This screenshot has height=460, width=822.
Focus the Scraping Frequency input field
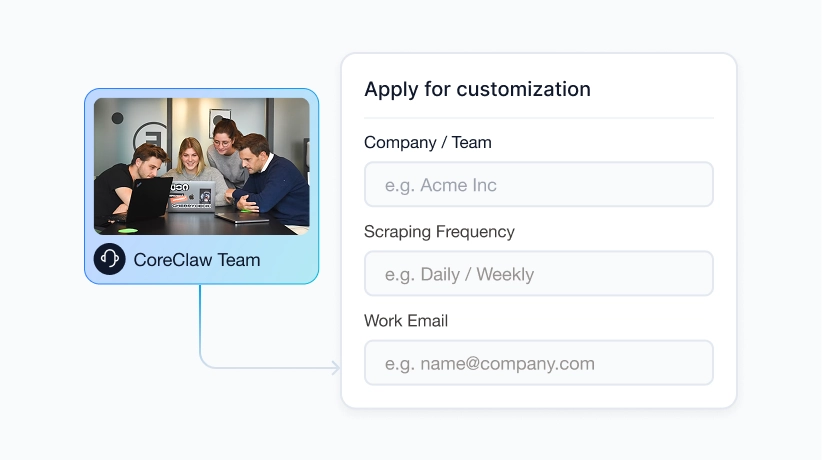[x=538, y=274]
